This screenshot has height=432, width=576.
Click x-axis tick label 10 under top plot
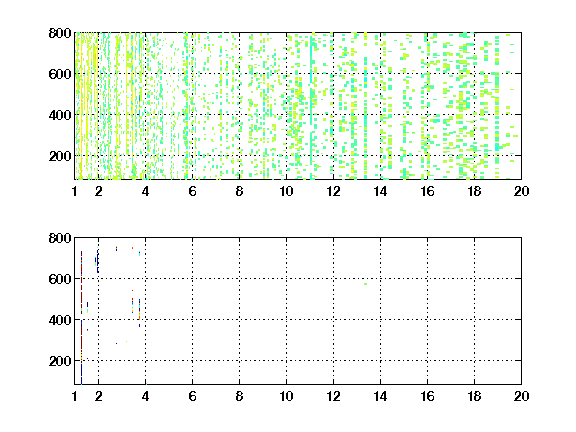tap(286, 191)
